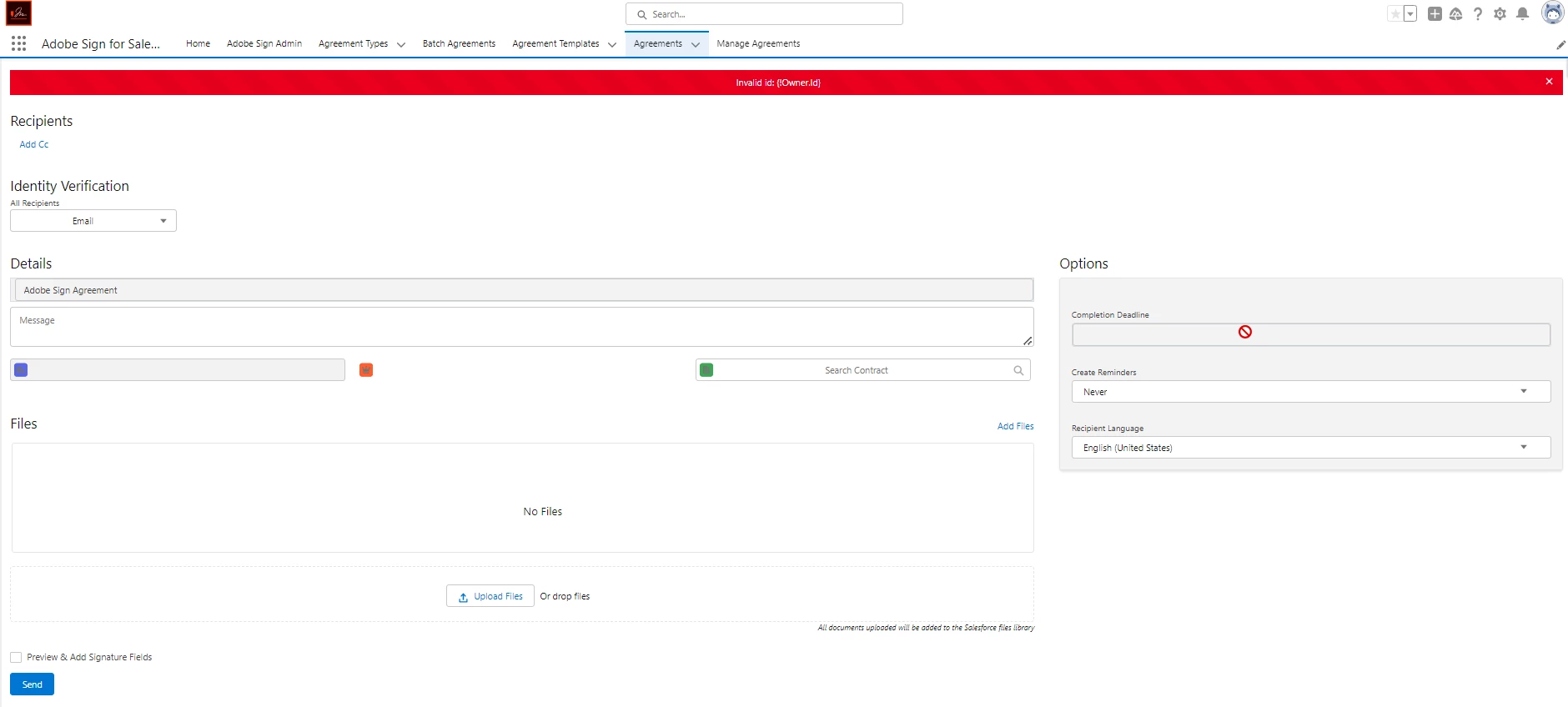Viewport: 1568px width, 707px height.
Task: Expand the Agreement Types tab chevron
Action: point(401,44)
